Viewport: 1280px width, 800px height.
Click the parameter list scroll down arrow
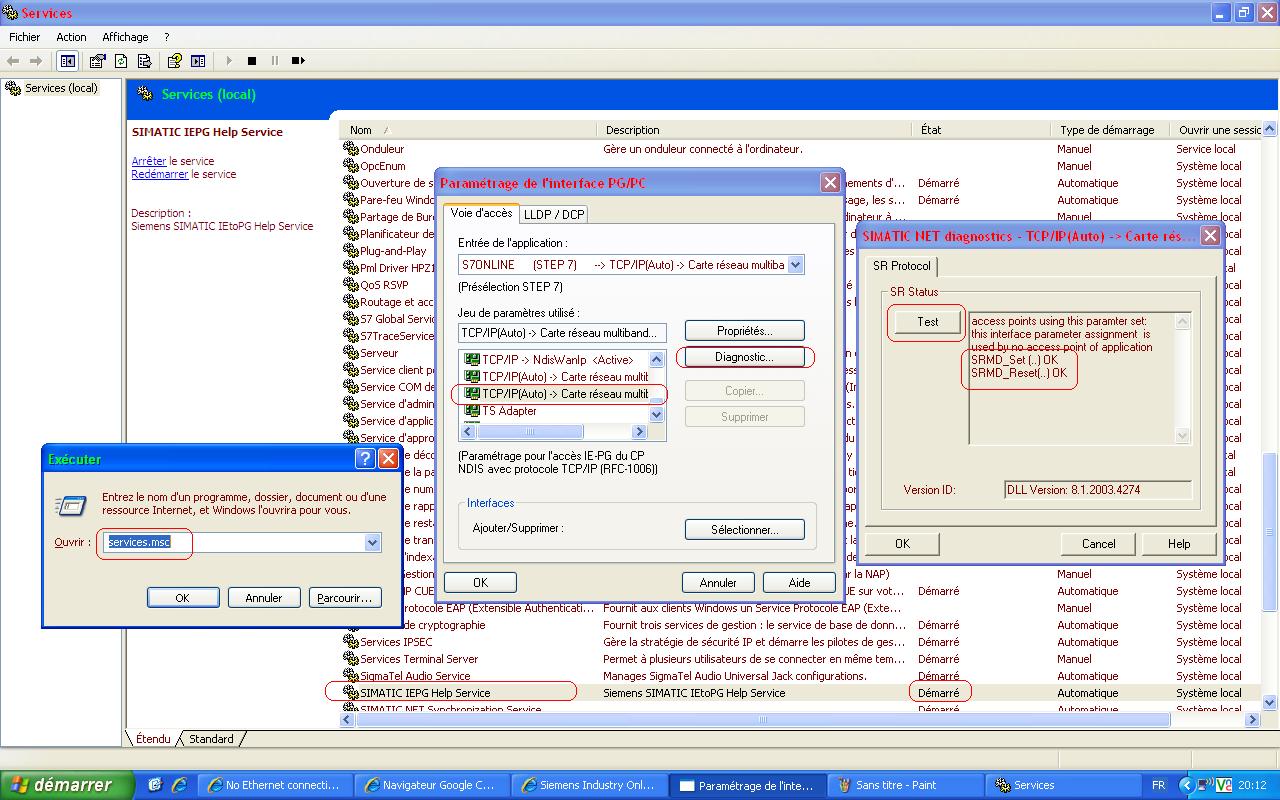tap(656, 414)
